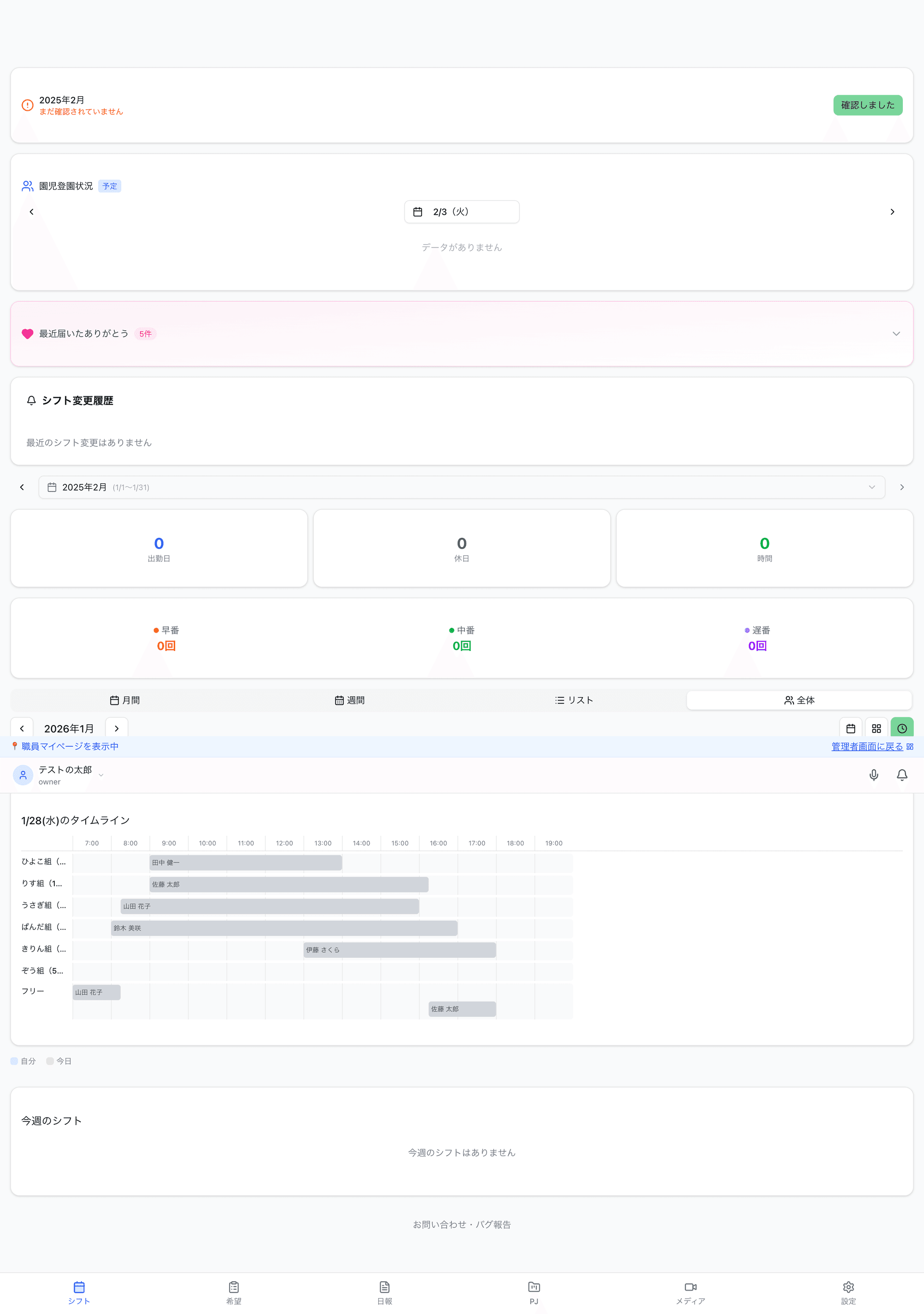Switch to timeline clock view icon
Image resolution: width=924 pixels, height=1314 pixels.
tap(902, 729)
